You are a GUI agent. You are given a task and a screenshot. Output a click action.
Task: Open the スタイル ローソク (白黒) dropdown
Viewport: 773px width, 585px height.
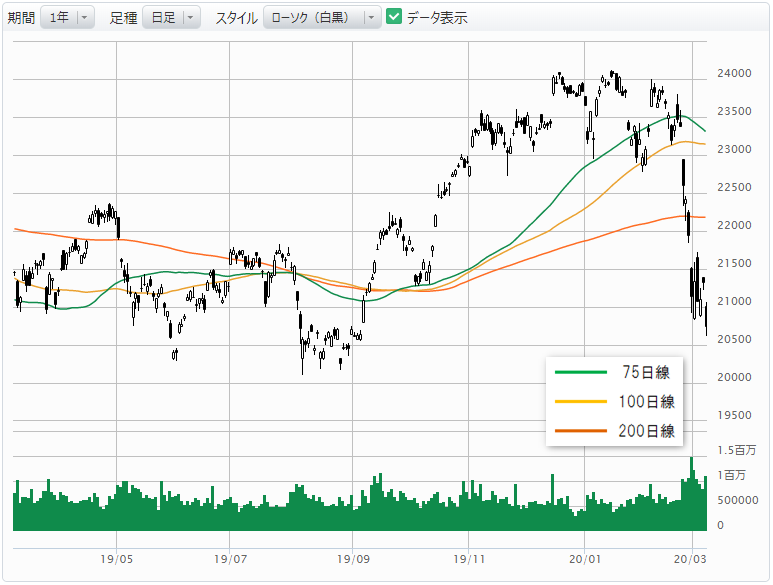click(x=322, y=18)
